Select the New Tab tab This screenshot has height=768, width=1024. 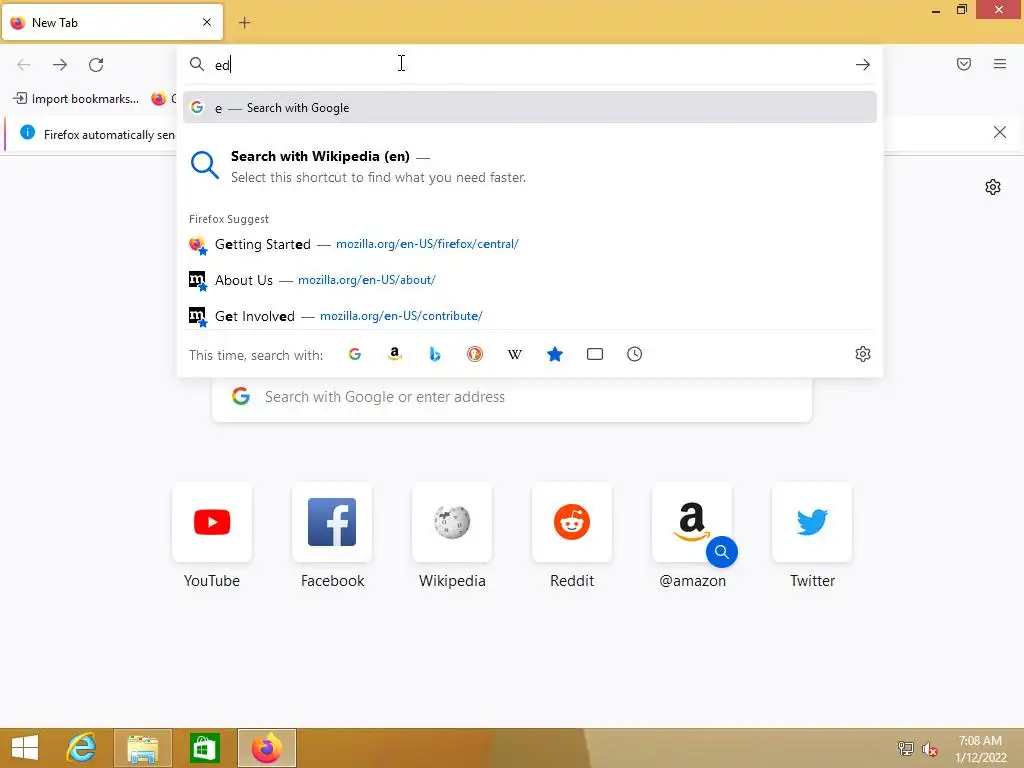(x=112, y=22)
